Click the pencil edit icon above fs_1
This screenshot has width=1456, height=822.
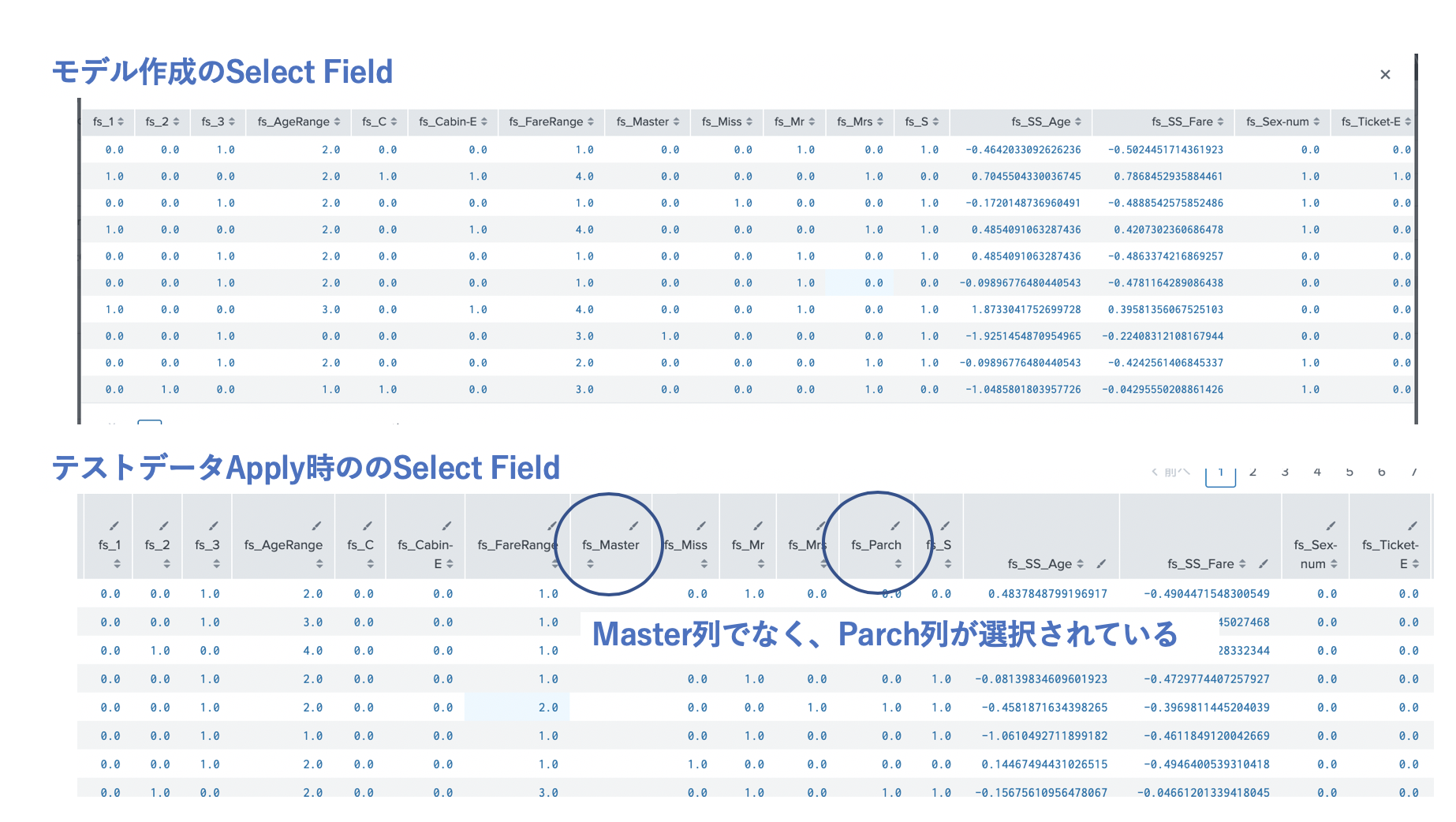[x=114, y=526]
